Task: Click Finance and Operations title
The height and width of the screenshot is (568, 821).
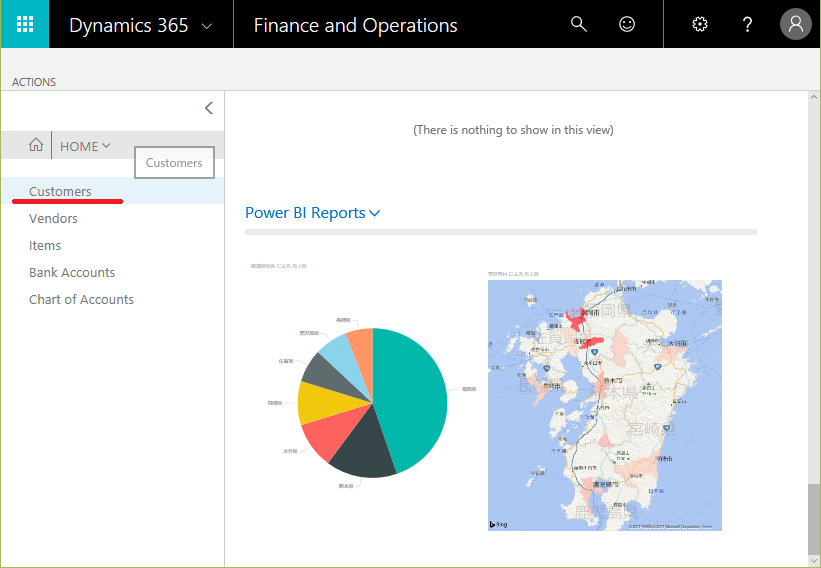Action: pyautogui.click(x=356, y=25)
